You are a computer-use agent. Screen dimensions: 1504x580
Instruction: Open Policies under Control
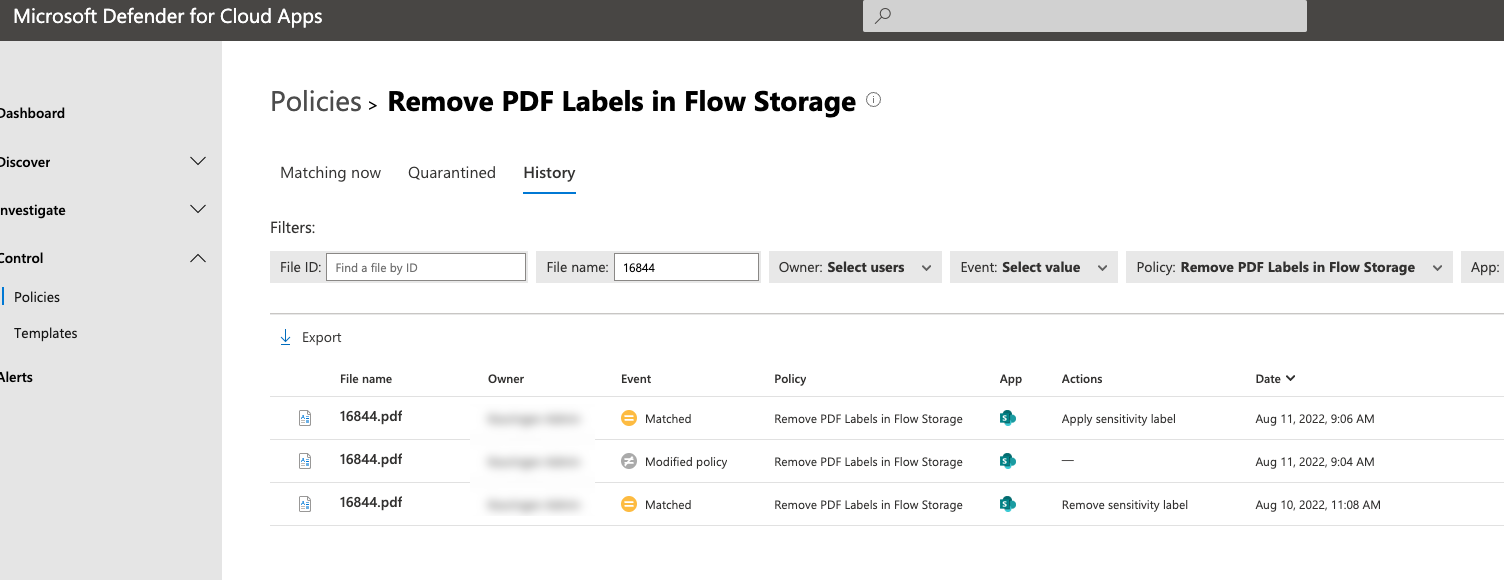37,297
